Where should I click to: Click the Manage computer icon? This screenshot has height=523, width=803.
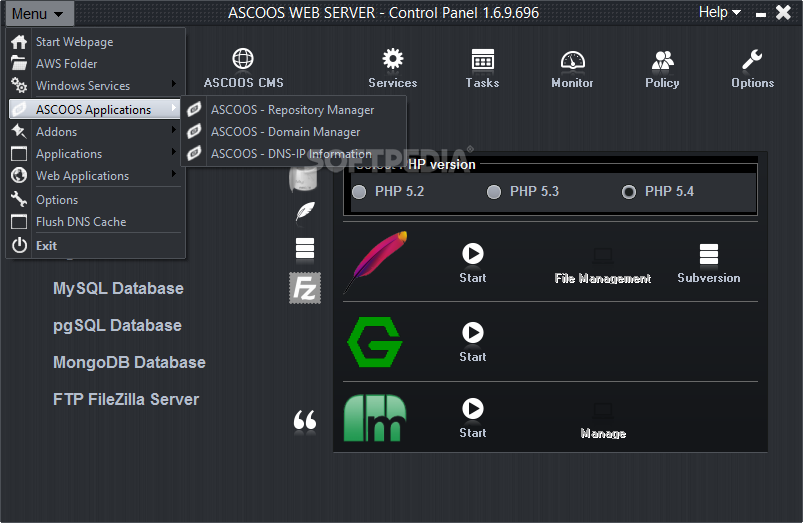[x=603, y=410]
